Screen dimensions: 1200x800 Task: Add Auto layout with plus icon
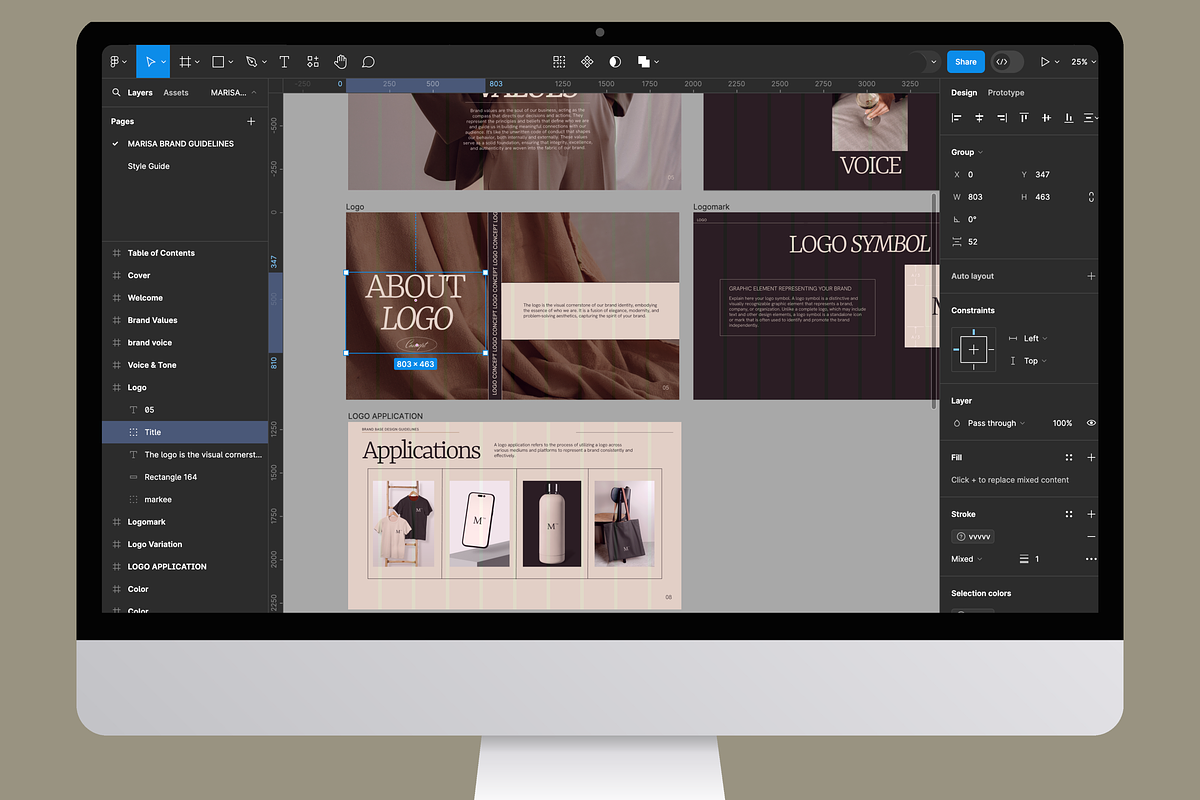click(x=1091, y=276)
